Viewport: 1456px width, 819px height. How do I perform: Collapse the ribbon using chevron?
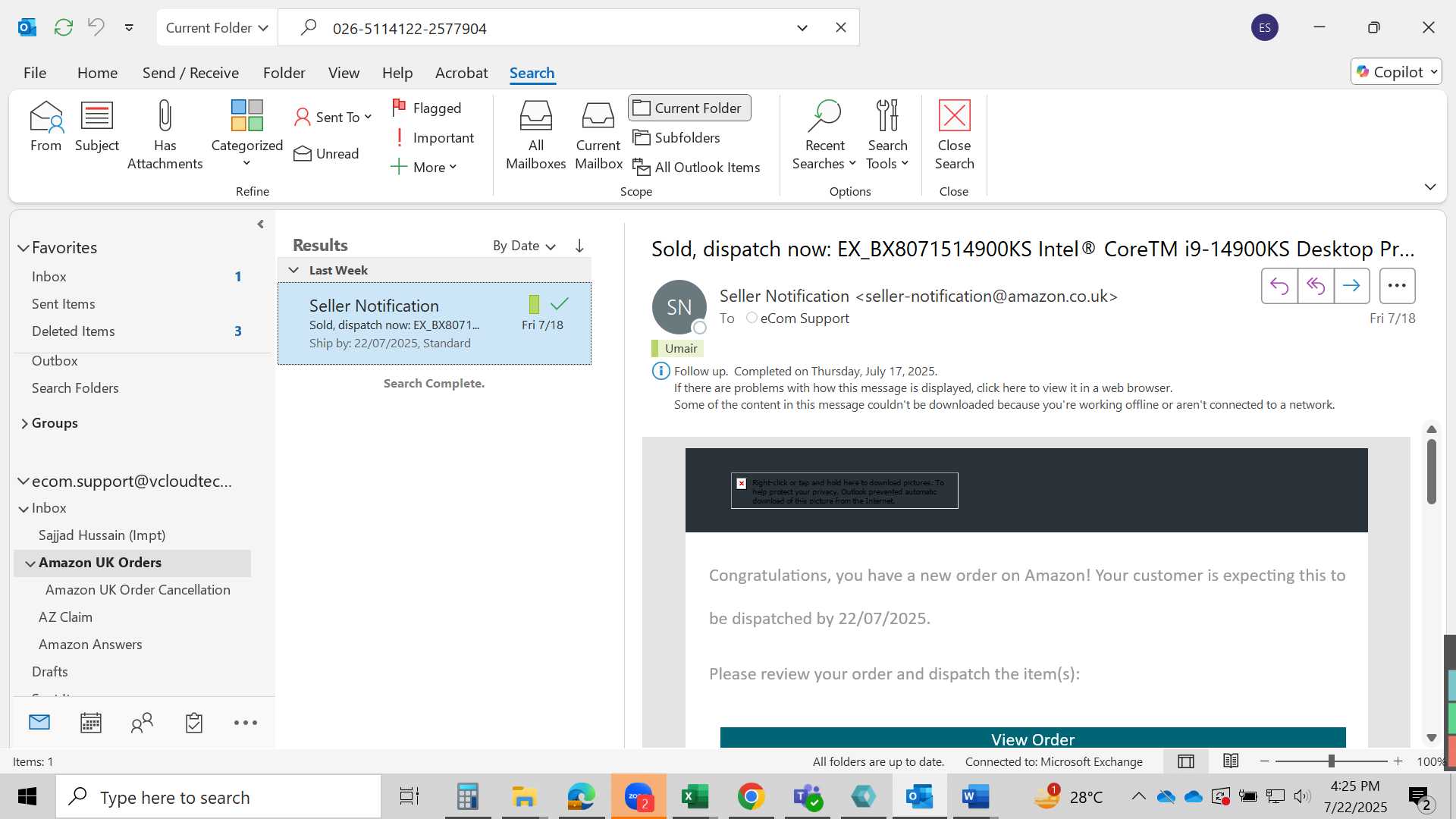(1429, 187)
